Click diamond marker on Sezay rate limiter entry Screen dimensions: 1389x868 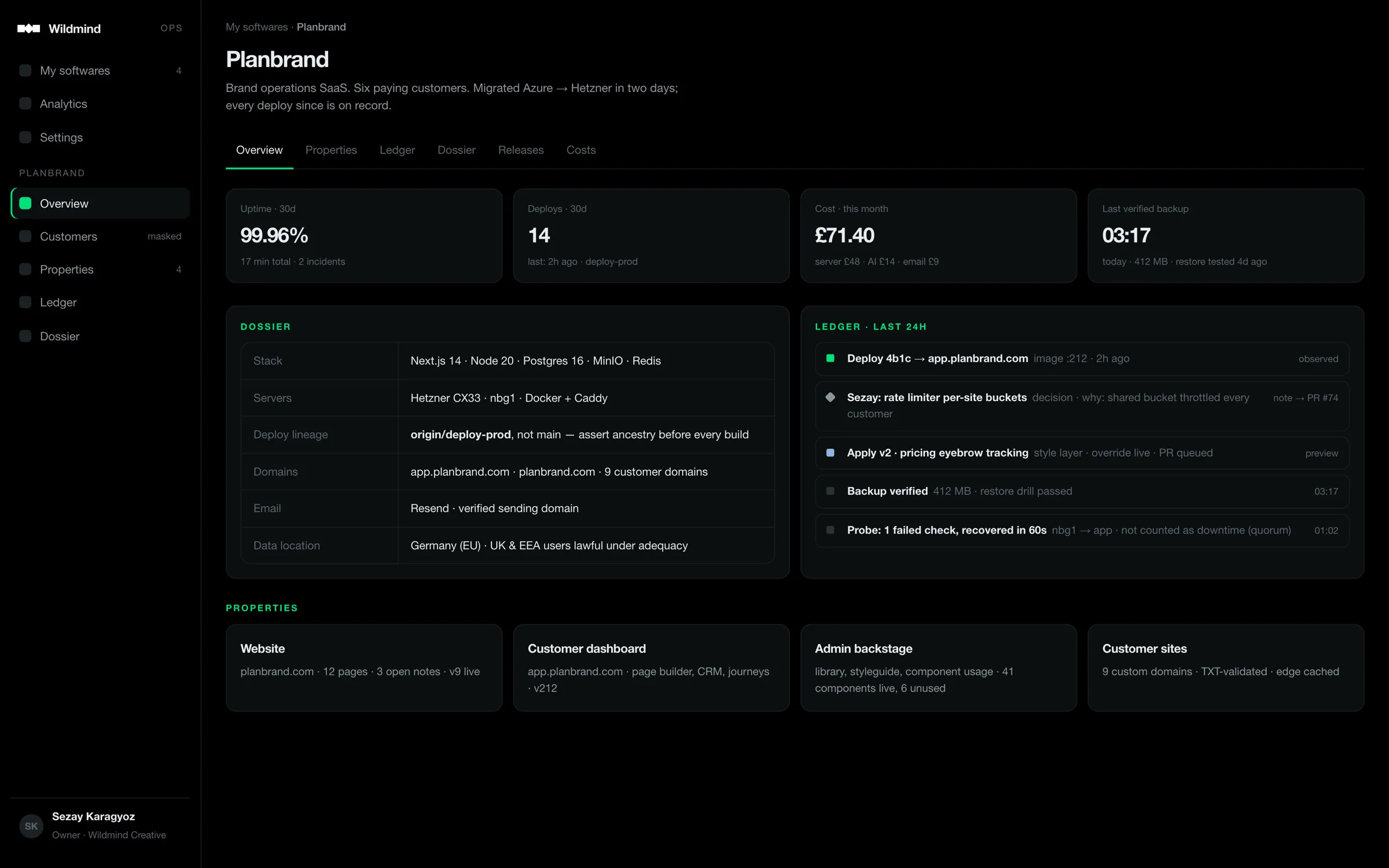(x=830, y=397)
